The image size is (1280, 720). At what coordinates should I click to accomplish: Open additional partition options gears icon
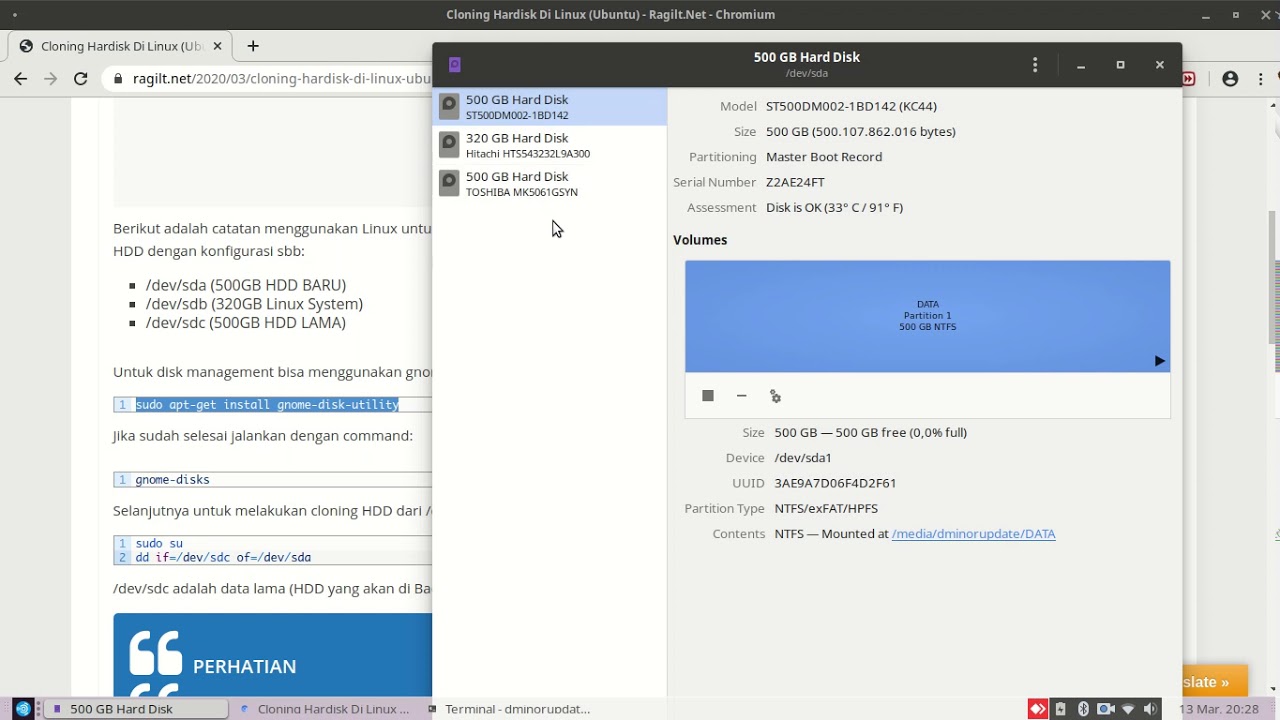coord(775,396)
